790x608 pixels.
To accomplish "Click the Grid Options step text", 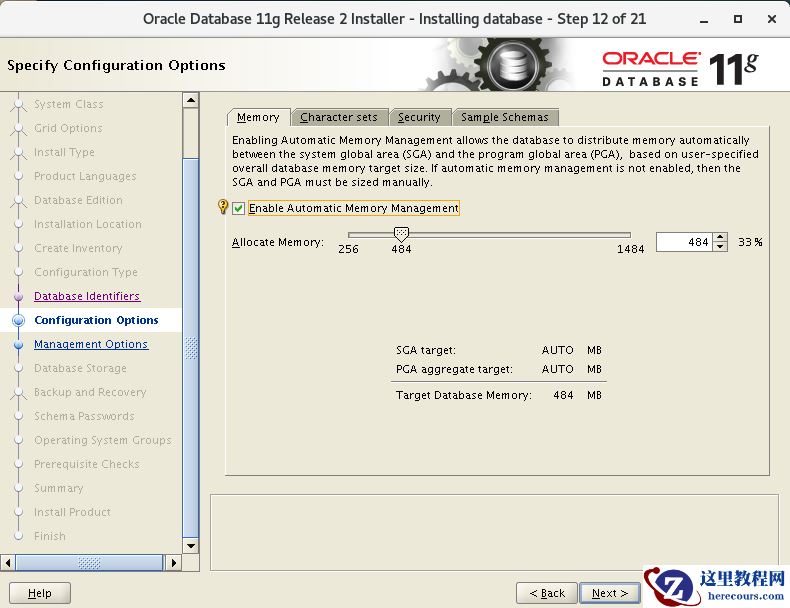I will click(x=68, y=128).
